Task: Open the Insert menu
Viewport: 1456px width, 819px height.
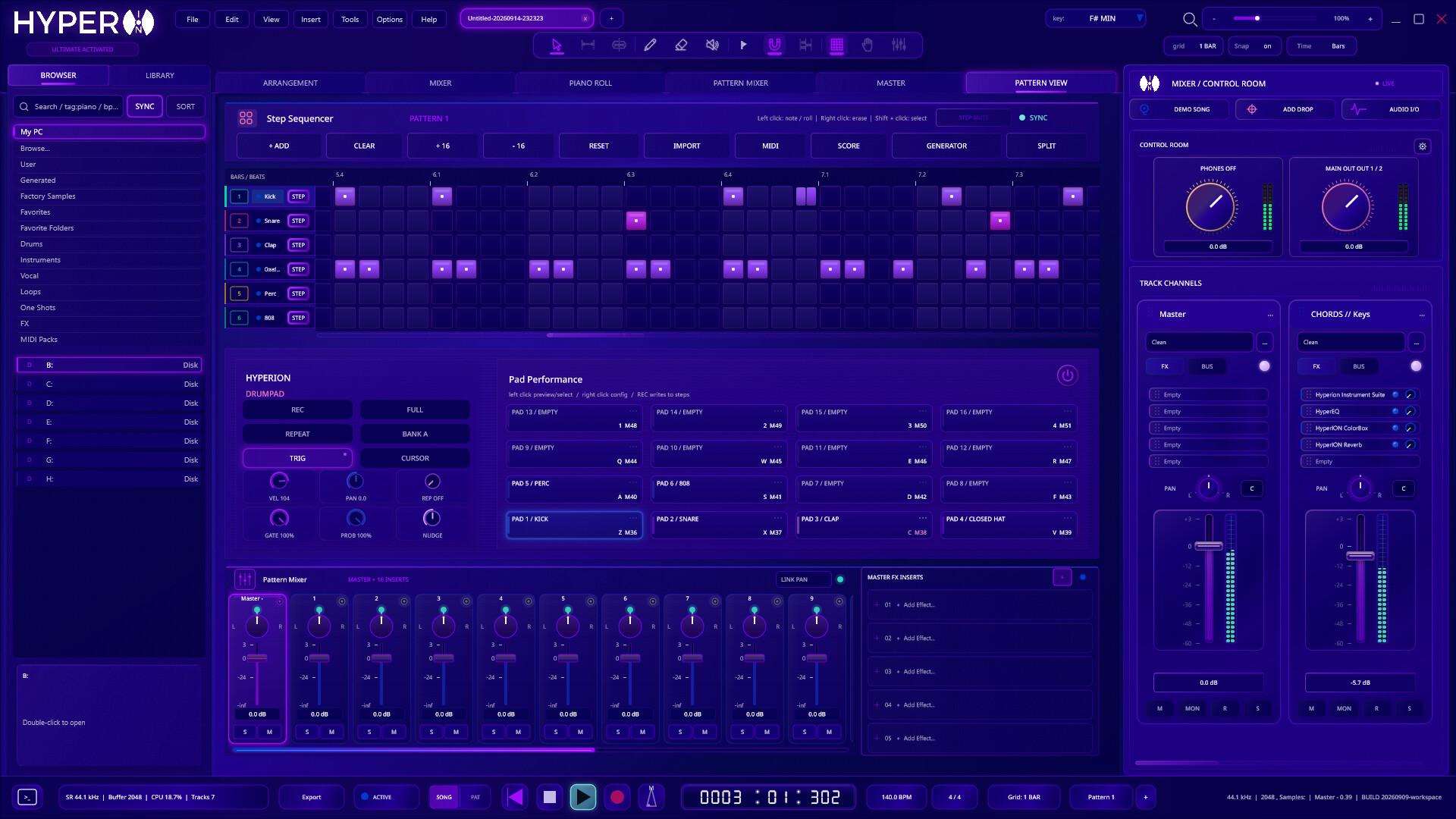Action: pos(310,19)
